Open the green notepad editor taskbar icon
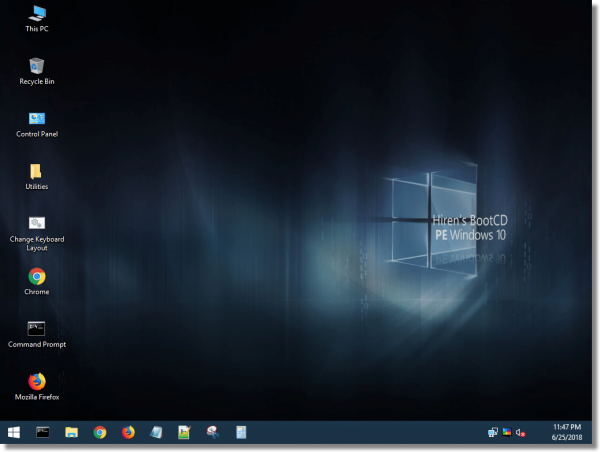 point(184,432)
